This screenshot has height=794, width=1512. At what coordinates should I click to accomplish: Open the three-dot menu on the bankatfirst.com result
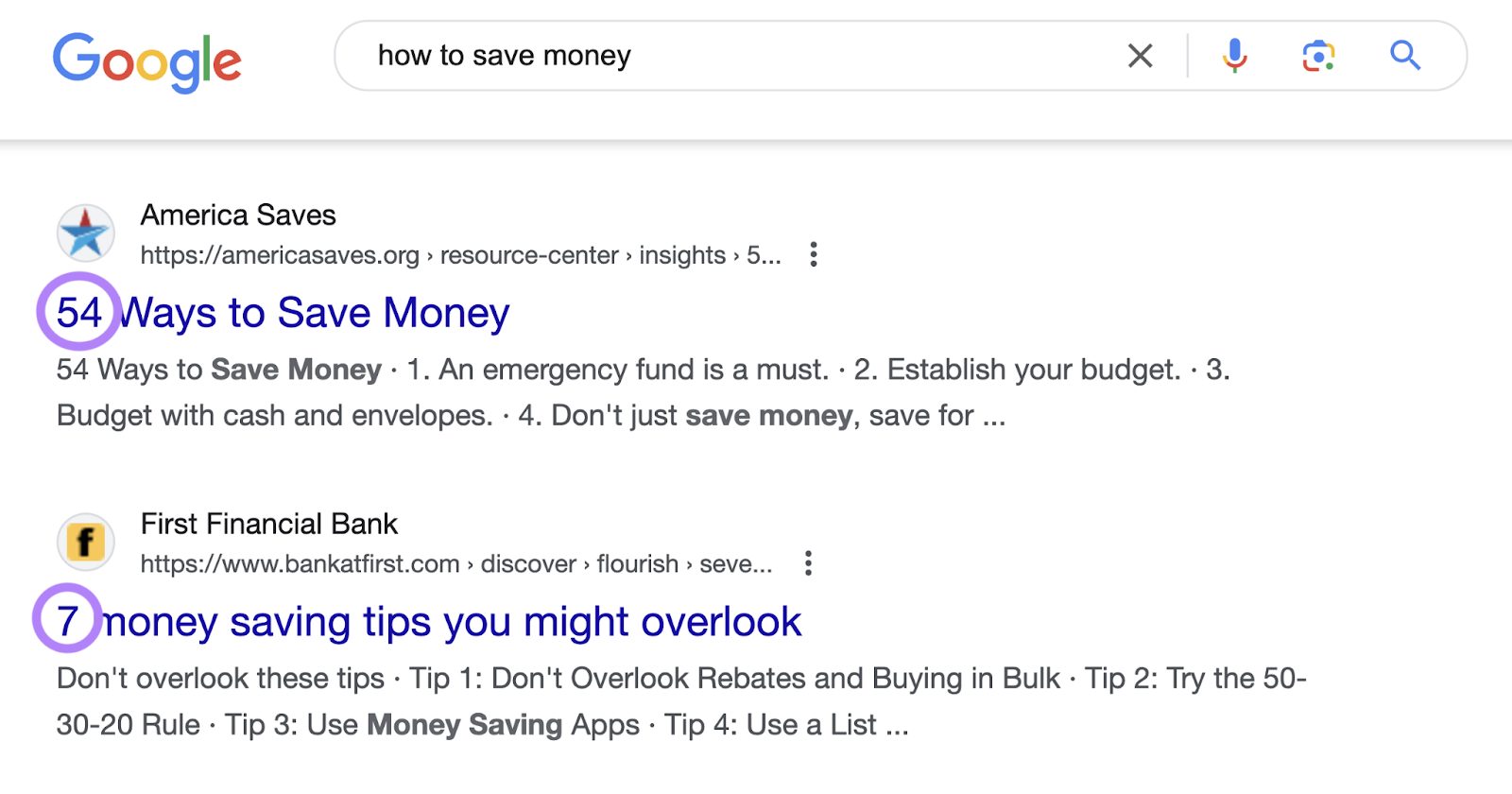810,563
